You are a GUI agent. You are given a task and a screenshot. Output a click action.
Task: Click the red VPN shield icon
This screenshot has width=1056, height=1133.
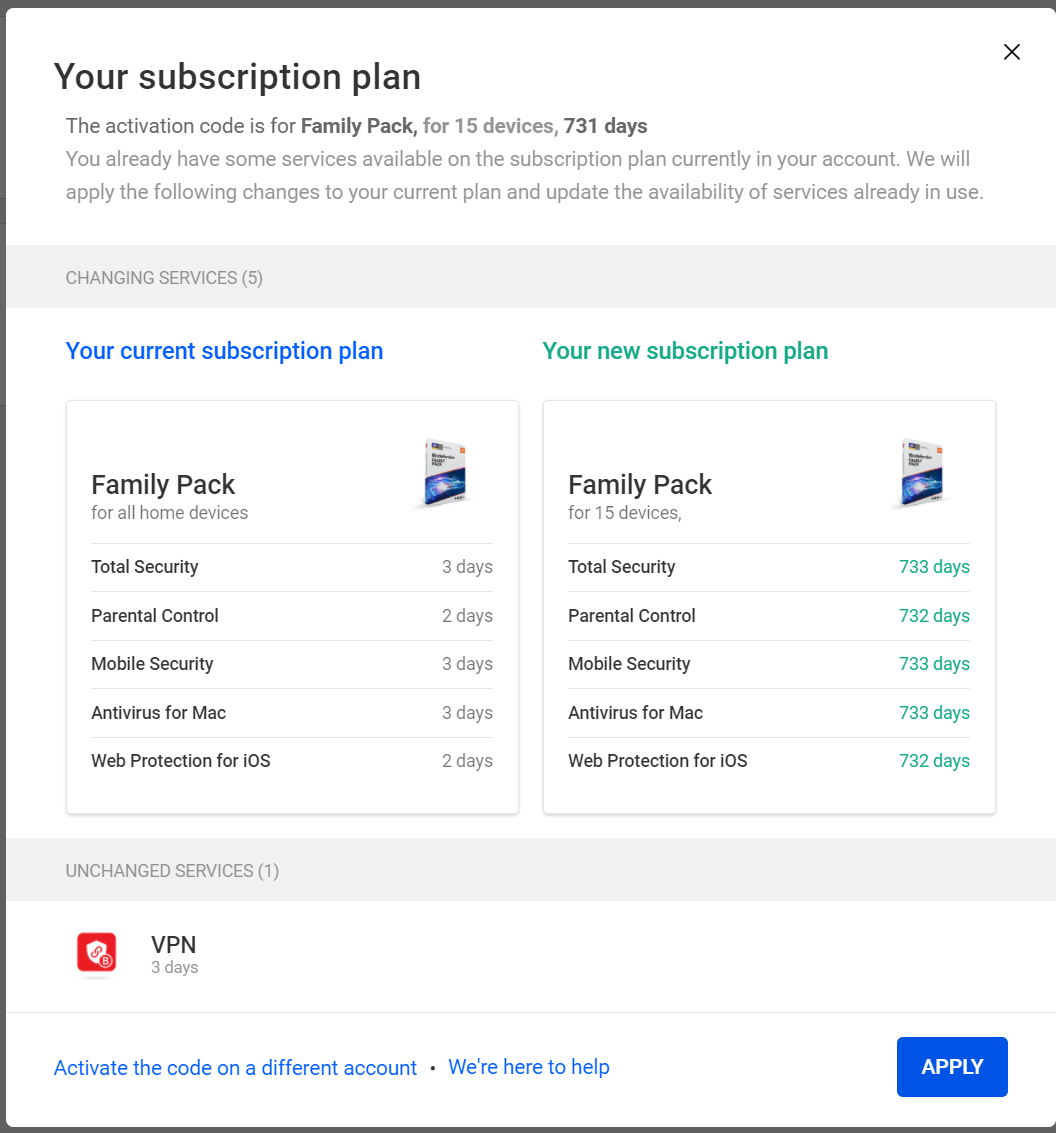[97, 953]
